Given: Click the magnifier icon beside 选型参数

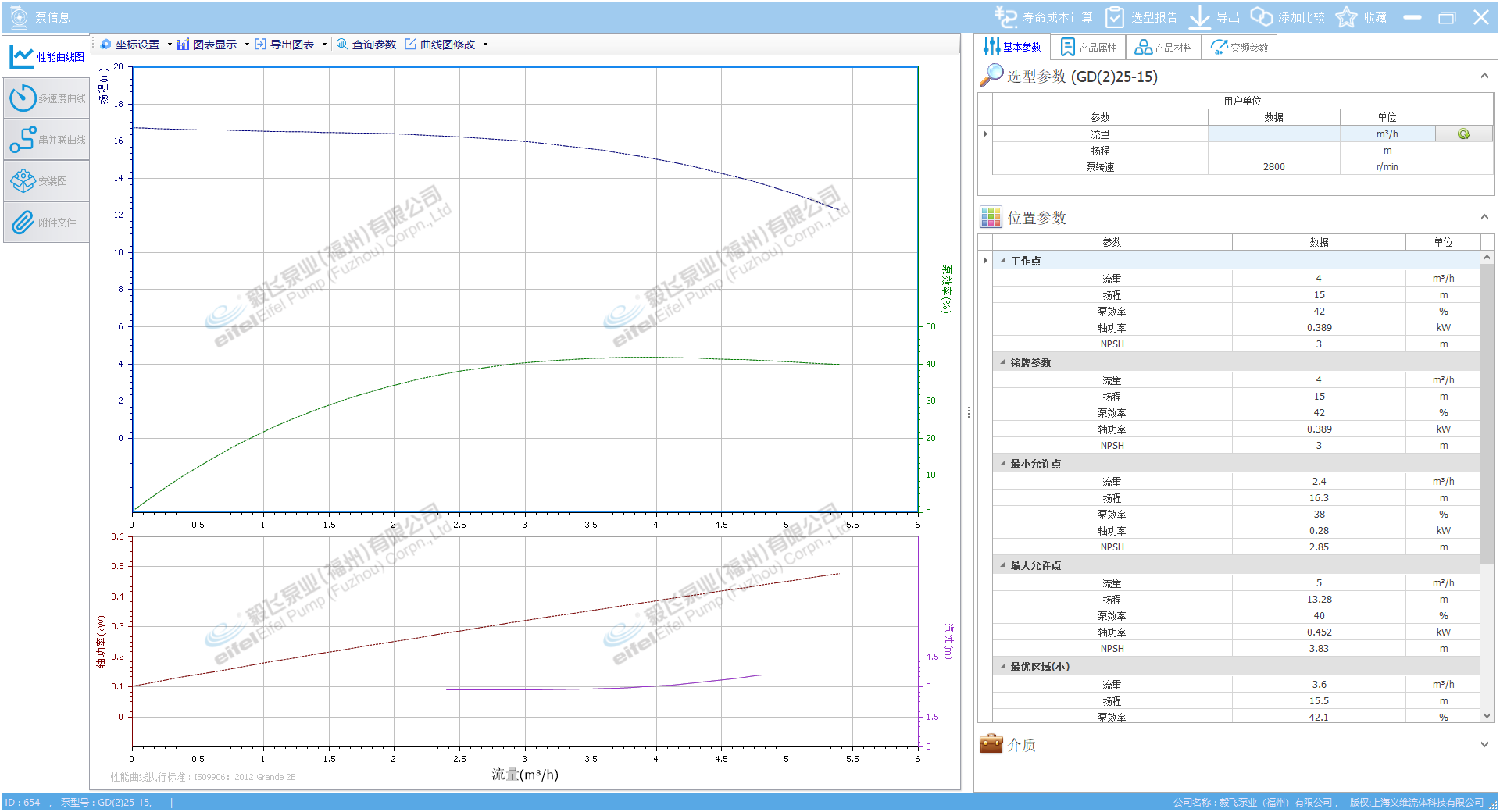Looking at the screenshot, I should [x=991, y=75].
